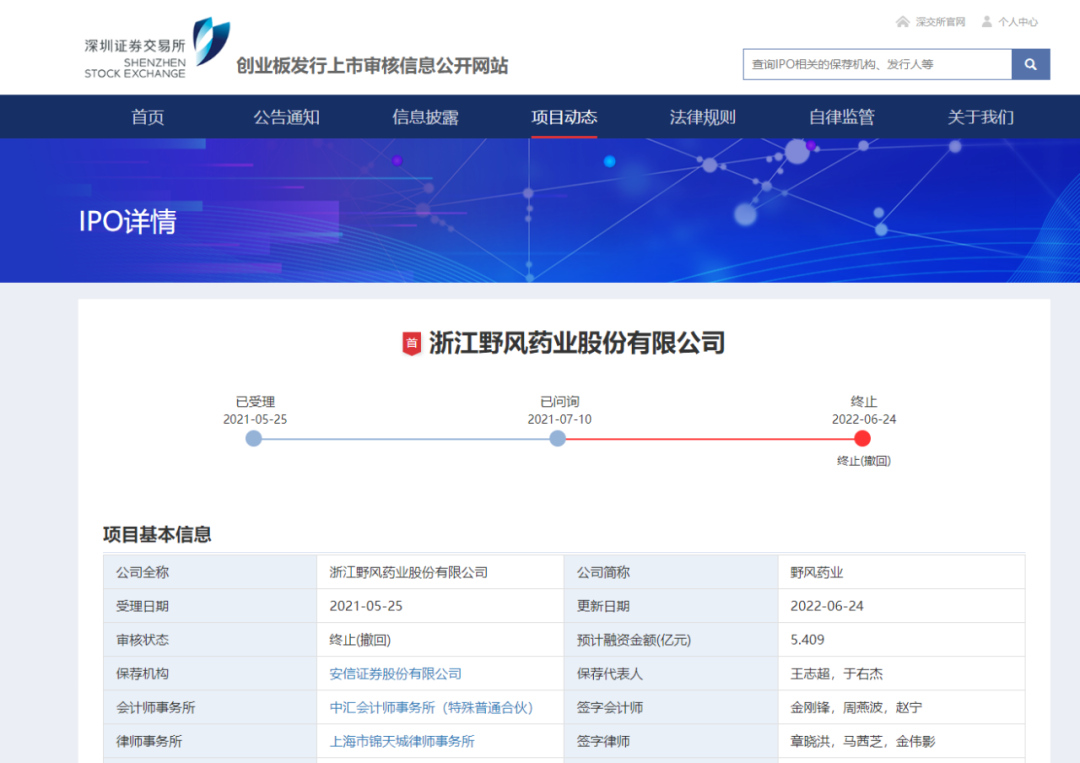Click the timeline date 2021-07-10

(x=559, y=419)
